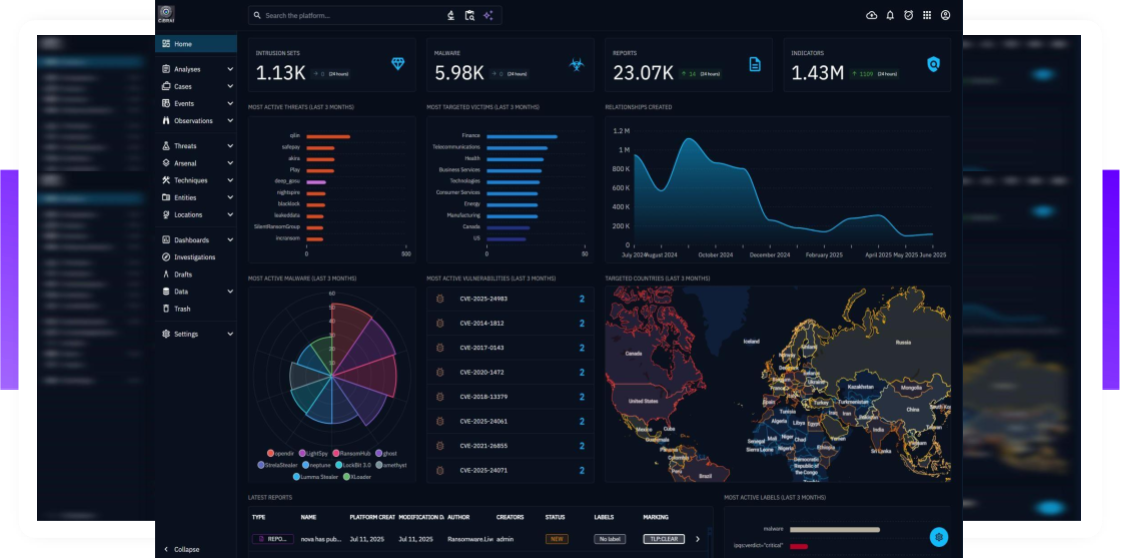Image resolution: width=1121 pixels, height=558 pixels.
Task: Open the apps grid menu
Action: pyautogui.click(x=927, y=15)
